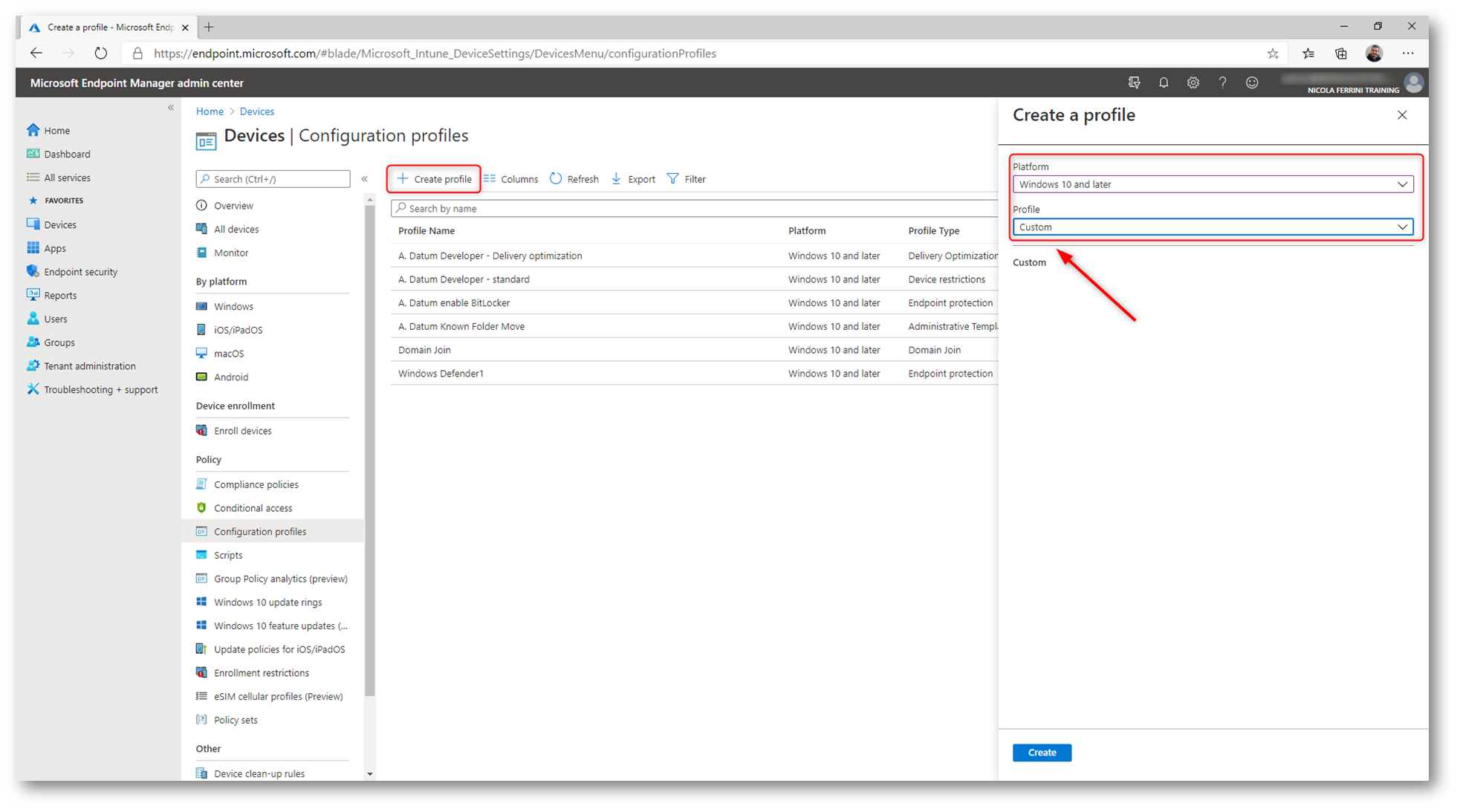The width and height of the screenshot is (1460, 812).
Task: Click the Home breadcrumb link
Action: tap(210, 111)
